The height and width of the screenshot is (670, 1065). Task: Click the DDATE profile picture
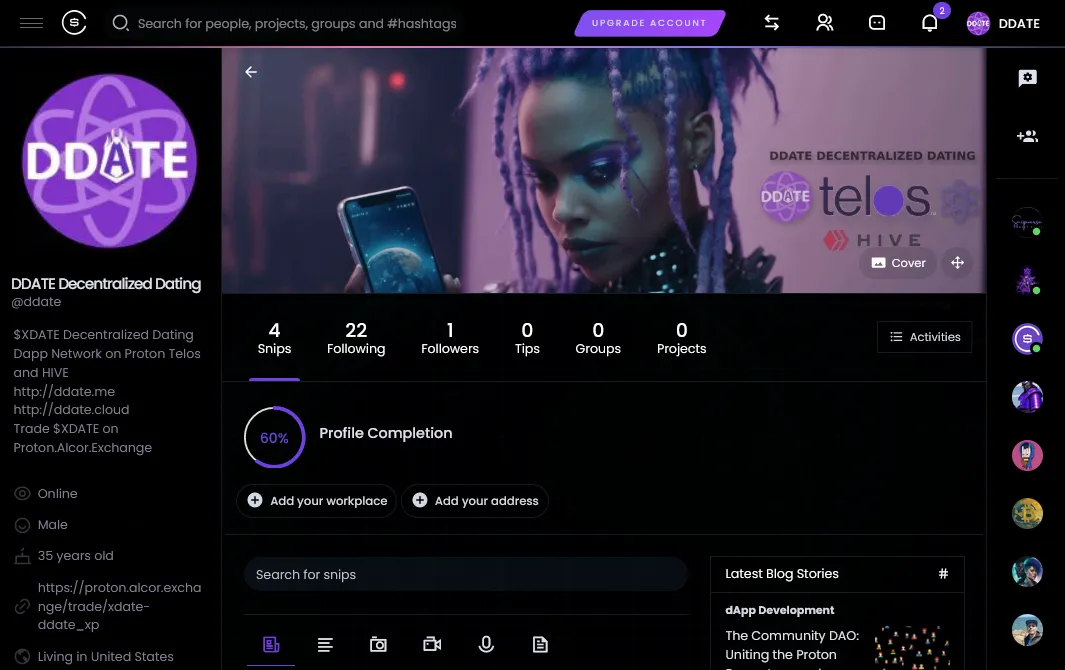[109, 161]
